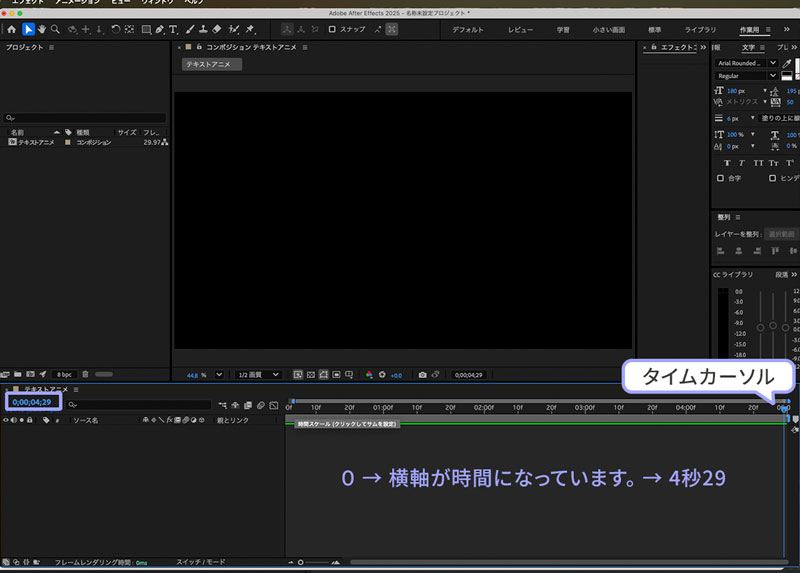This screenshot has width=800, height=573.
Task: Select the Puppet Pin tool
Action: [250, 30]
